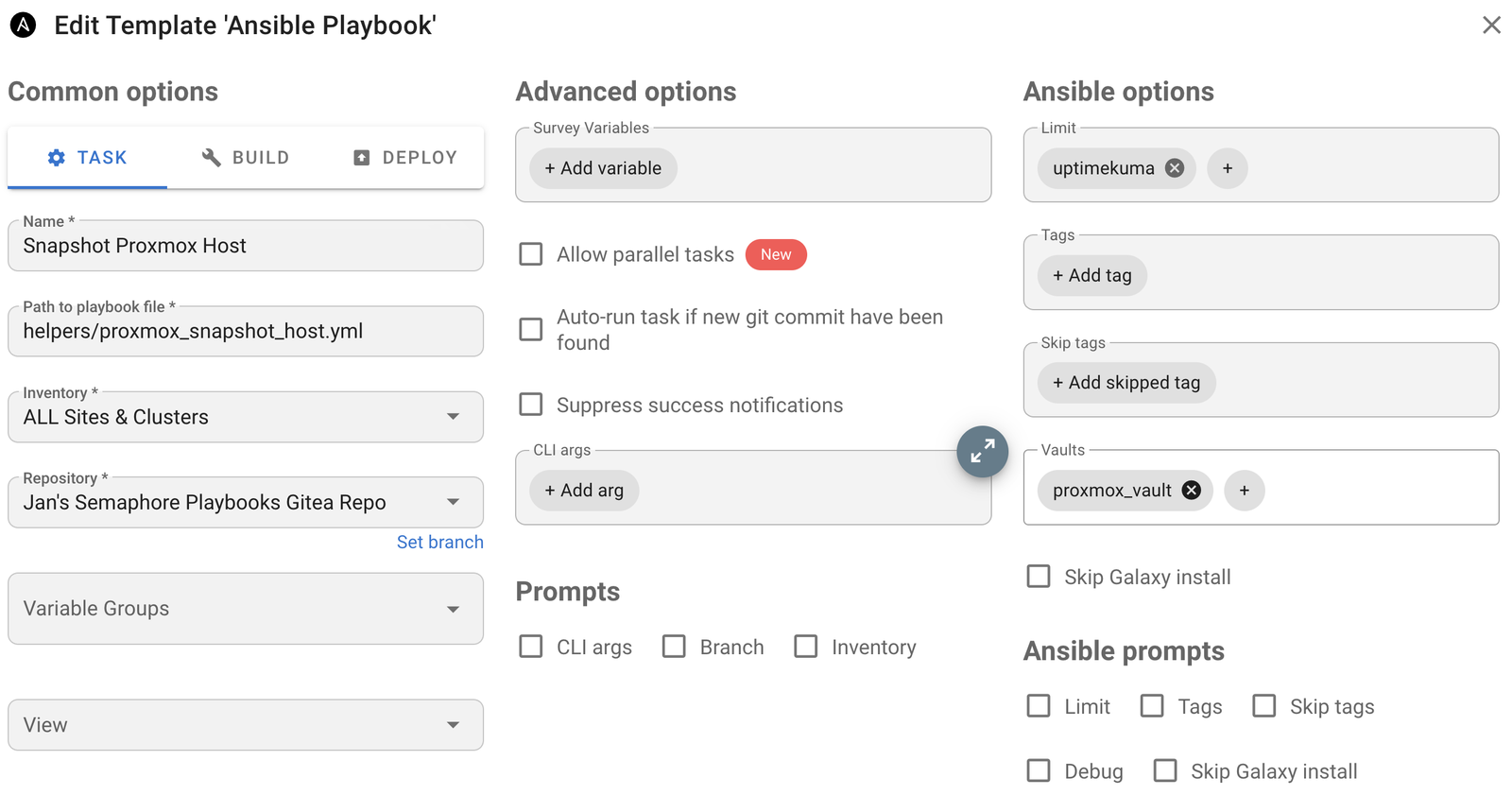This screenshot has height=795, width=1512.
Task: Enable Allow parallel tasks checkbox
Action: (531, 254)
